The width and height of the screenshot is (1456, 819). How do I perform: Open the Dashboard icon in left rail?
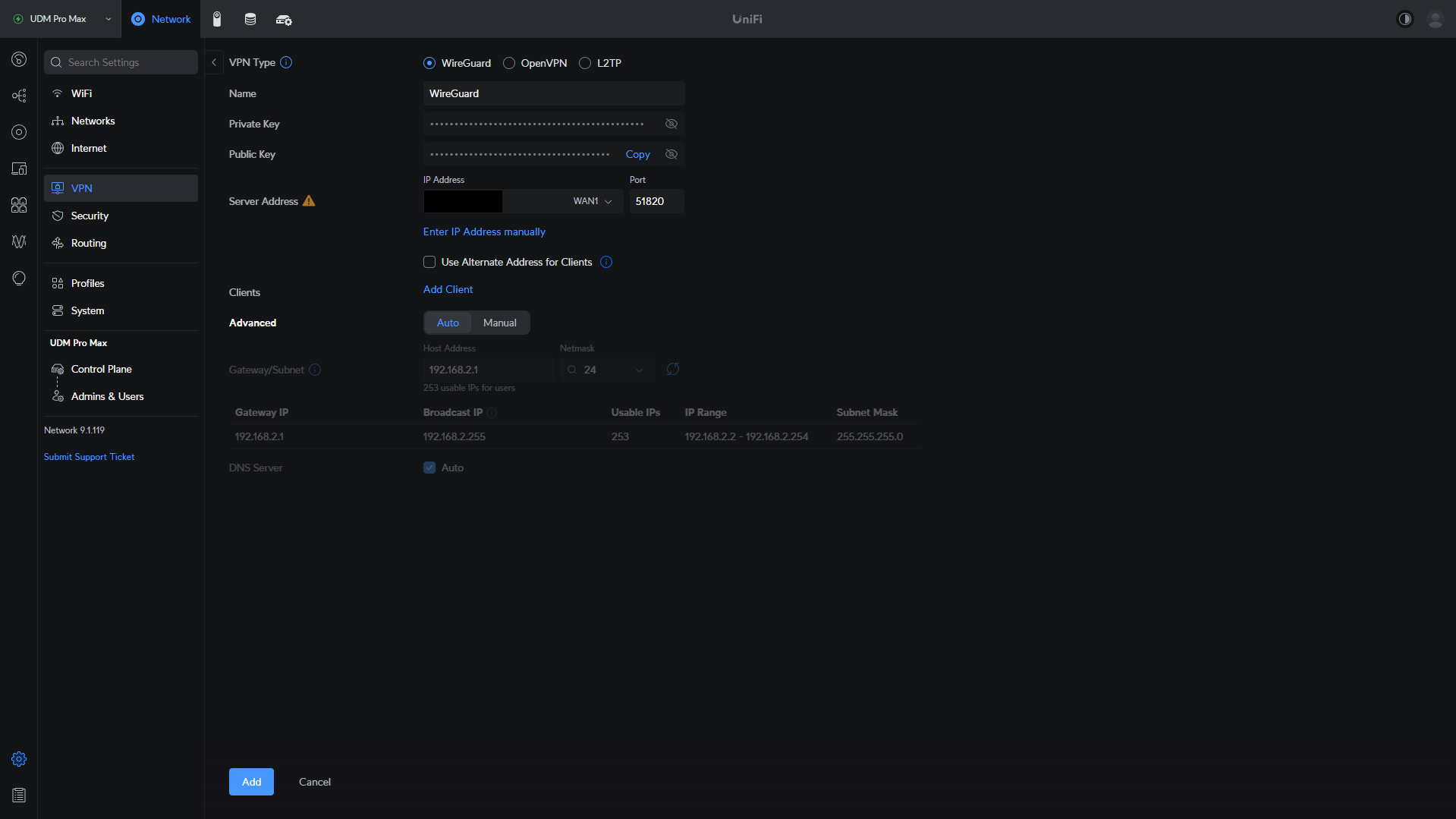coord(19,59)
